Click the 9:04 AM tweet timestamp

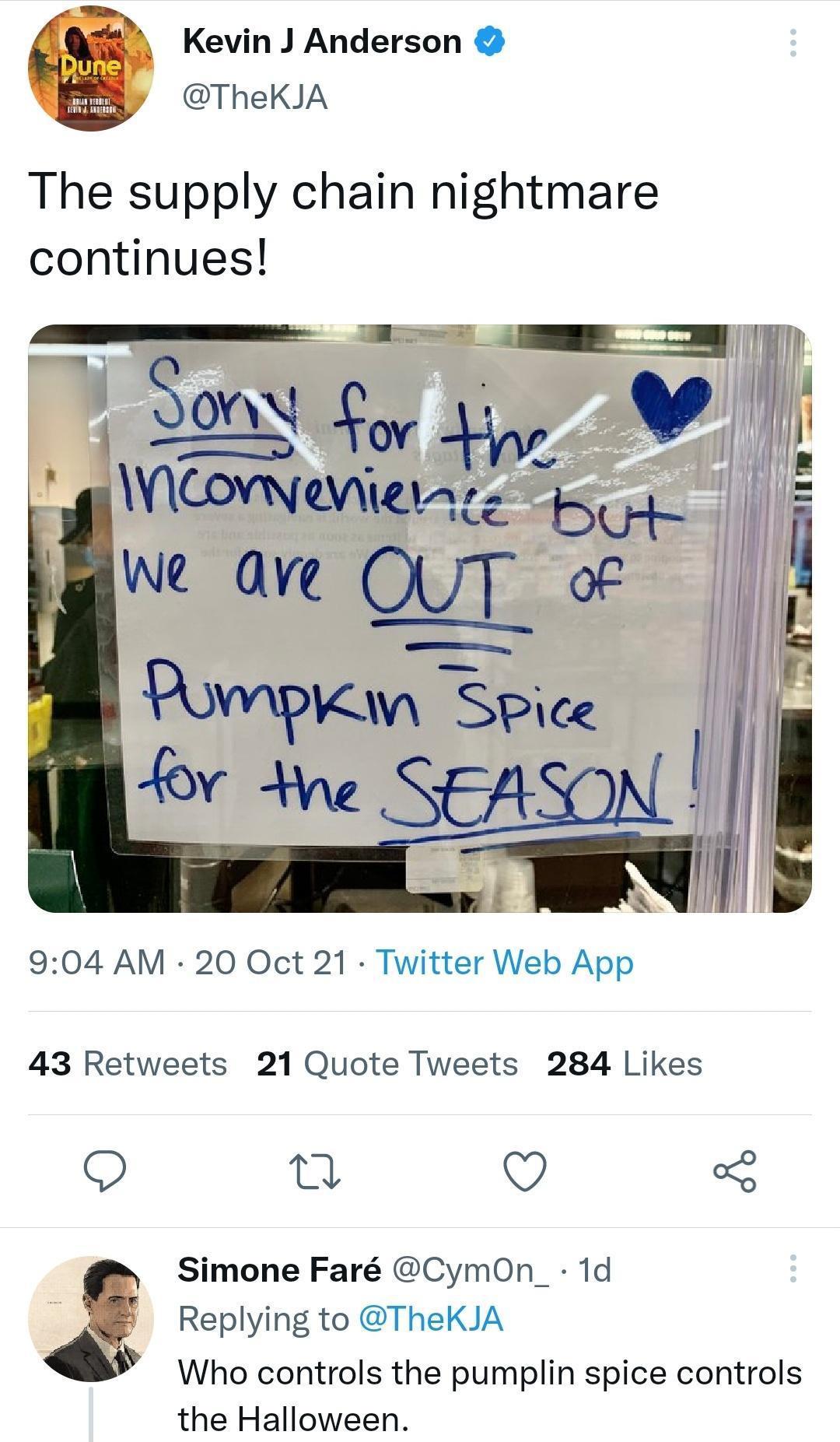96,963
